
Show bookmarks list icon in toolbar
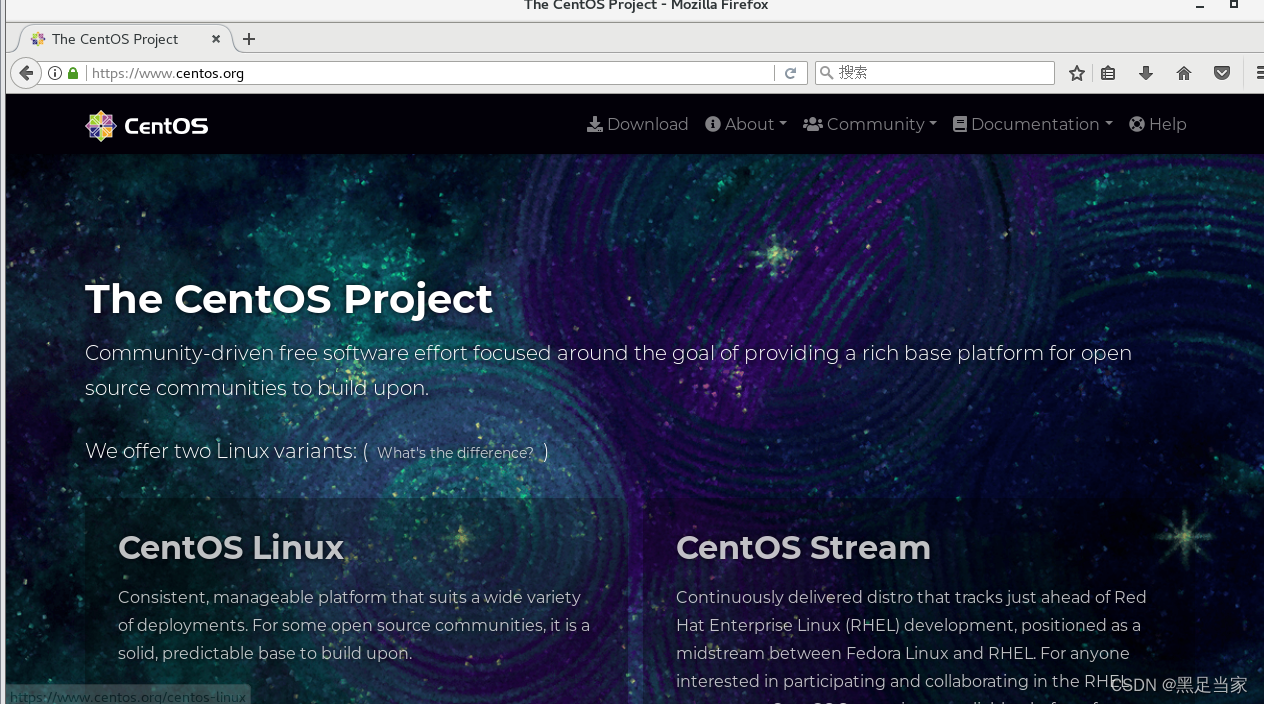click(x=1108, y=73)
